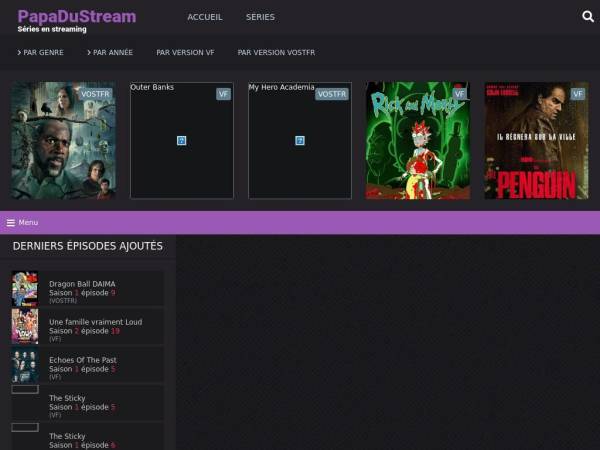The height and width of the screenshot is (450, 600).
Task: Expand the Par Genre dropdown
Action: pyautogui.click(x=41, y=52)
